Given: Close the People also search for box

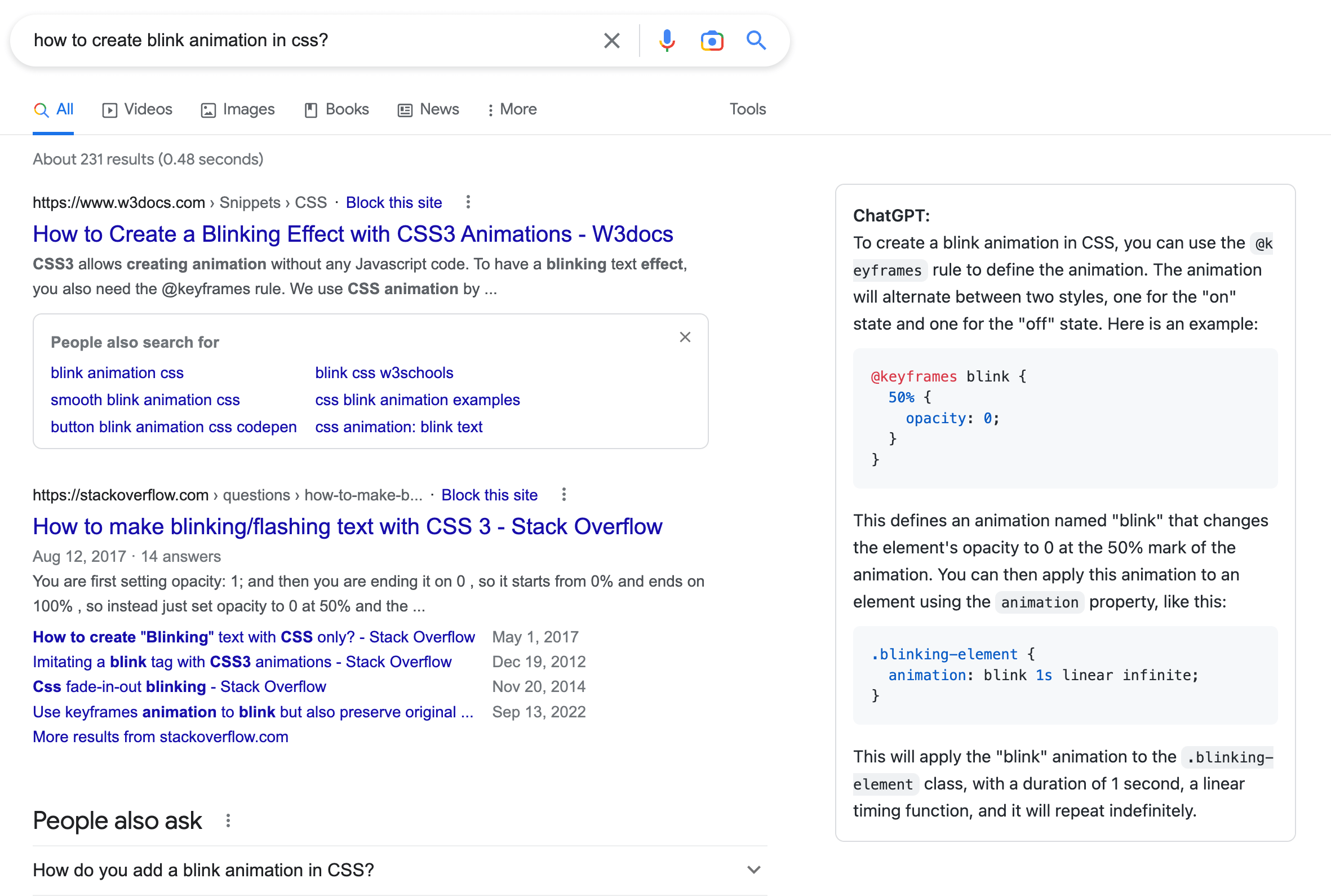Looking at the screenshot, I should 685,337.
